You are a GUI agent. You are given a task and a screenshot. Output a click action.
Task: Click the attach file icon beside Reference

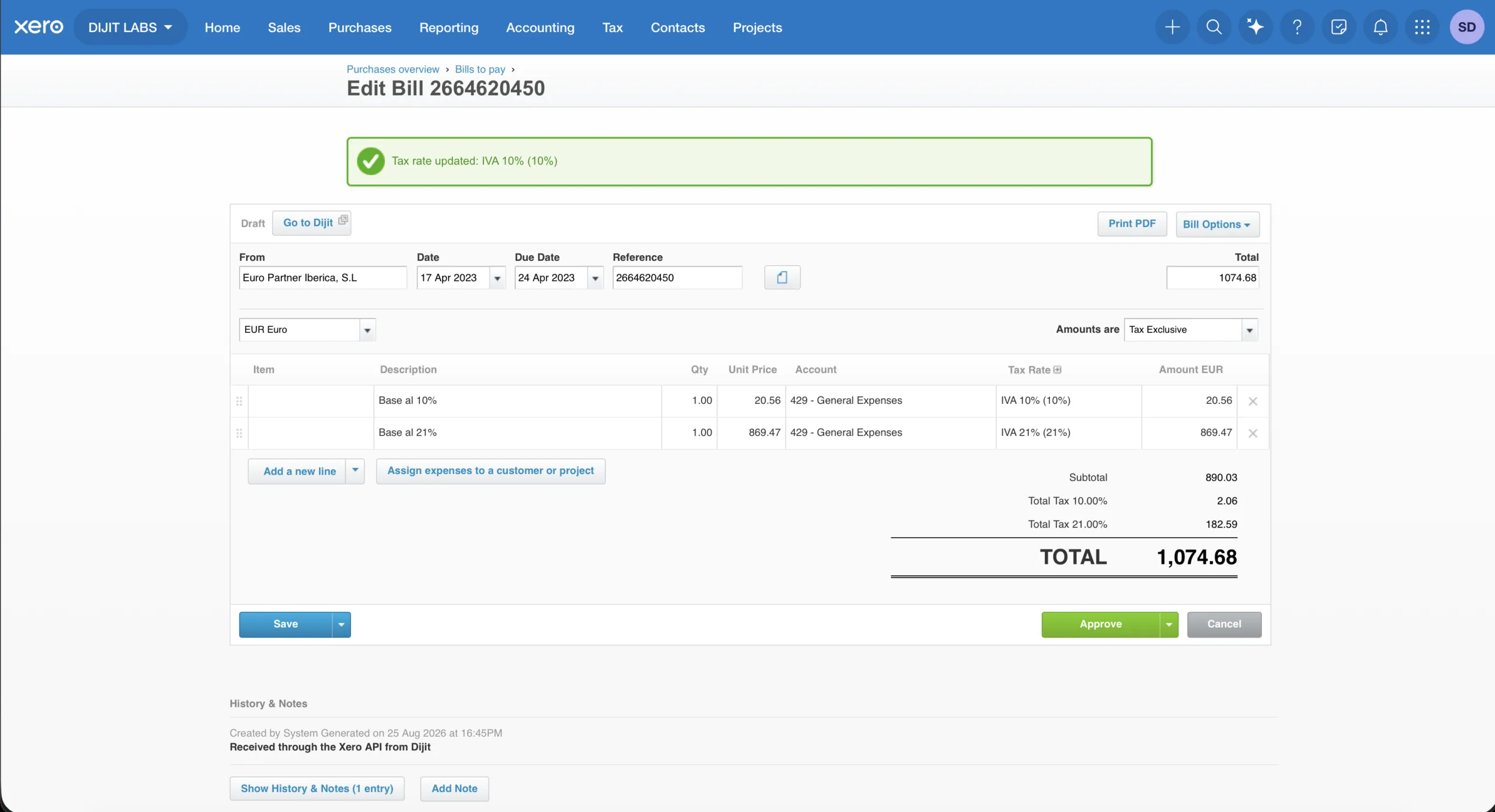click(x=782, y=277)
